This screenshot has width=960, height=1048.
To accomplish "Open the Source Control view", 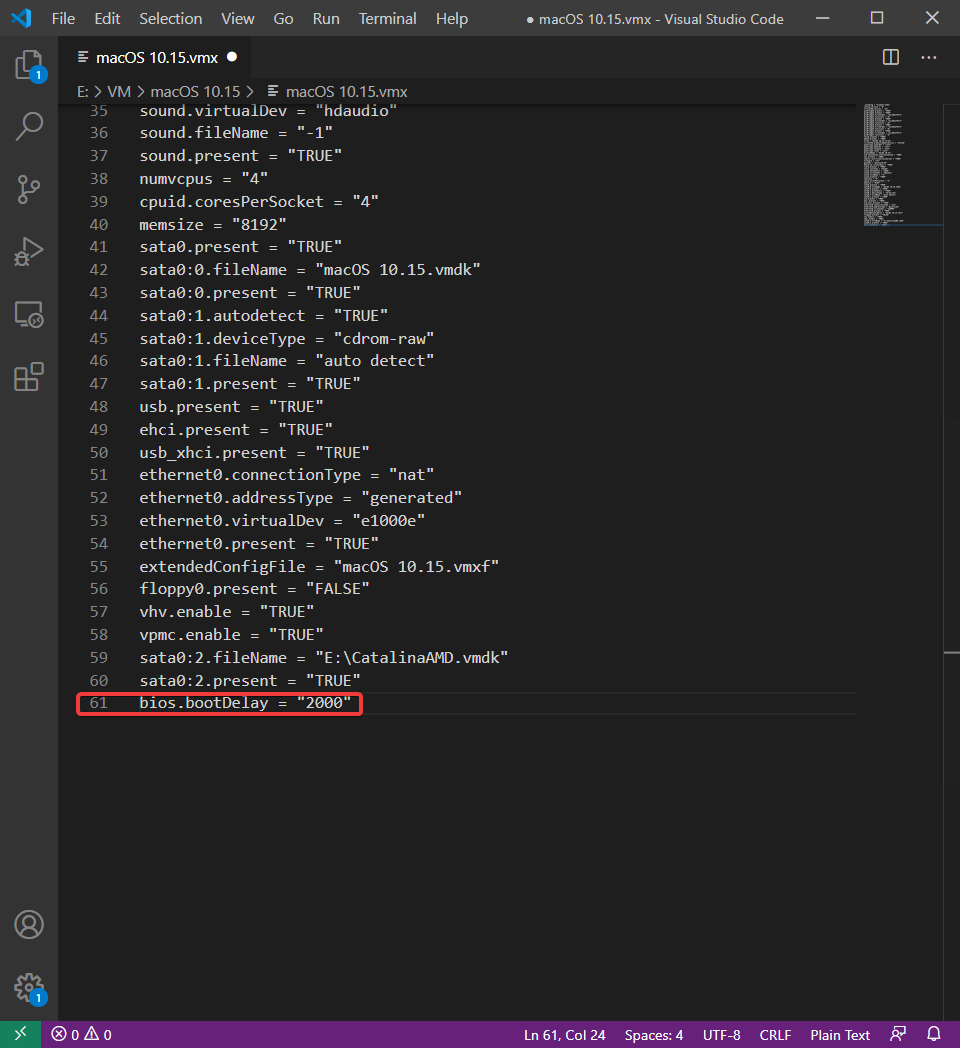I will click(x=29, y=189).
